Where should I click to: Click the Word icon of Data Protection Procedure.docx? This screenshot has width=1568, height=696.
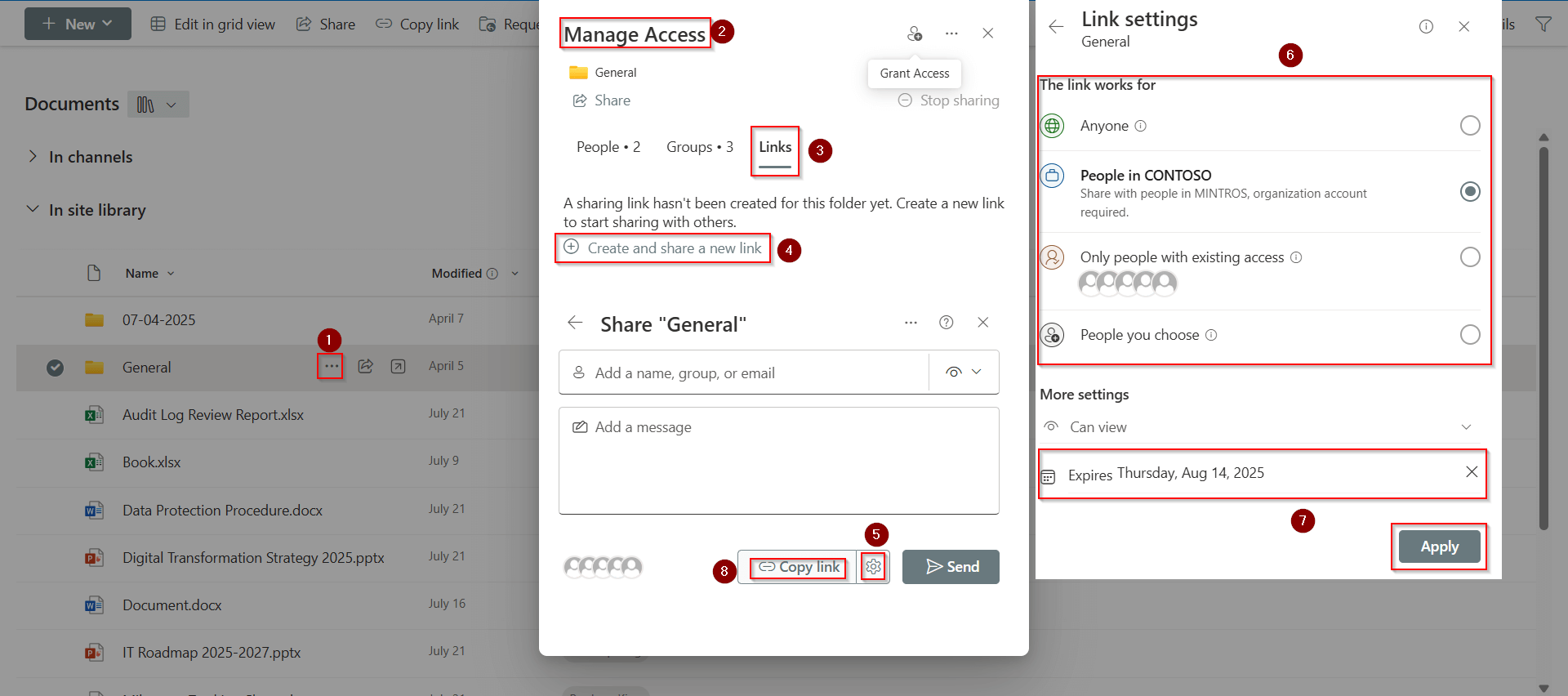pyautogui.click(x=94, y=511)
